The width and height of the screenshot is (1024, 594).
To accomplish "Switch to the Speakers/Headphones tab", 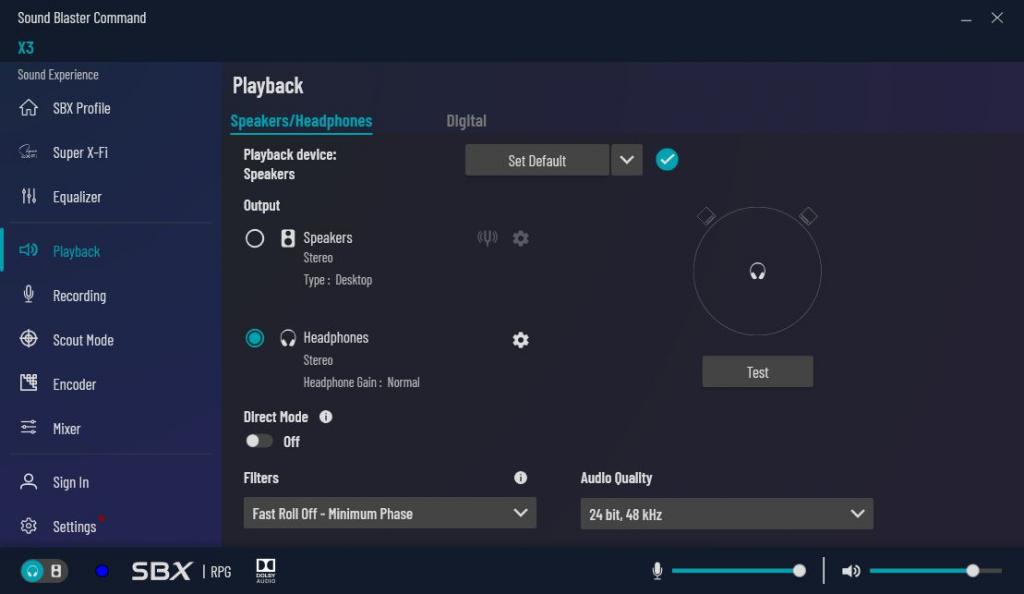I will click(x=301, y=121).
